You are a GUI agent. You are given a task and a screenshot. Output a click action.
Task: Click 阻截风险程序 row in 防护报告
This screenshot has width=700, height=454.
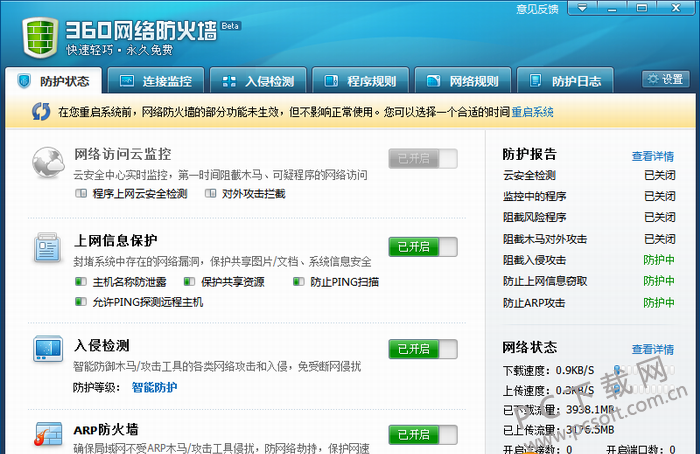point(589,217)
